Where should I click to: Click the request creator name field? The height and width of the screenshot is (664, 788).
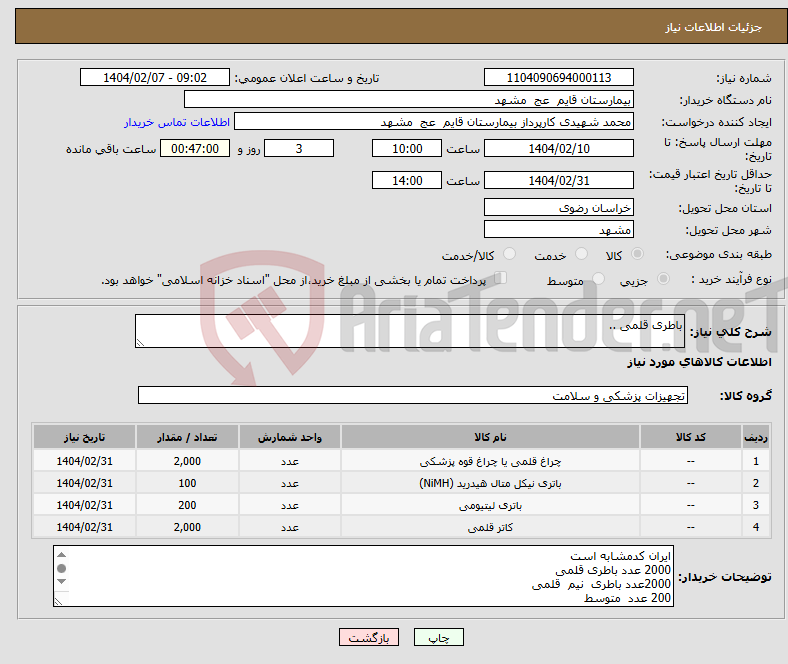tap(434, 122)
